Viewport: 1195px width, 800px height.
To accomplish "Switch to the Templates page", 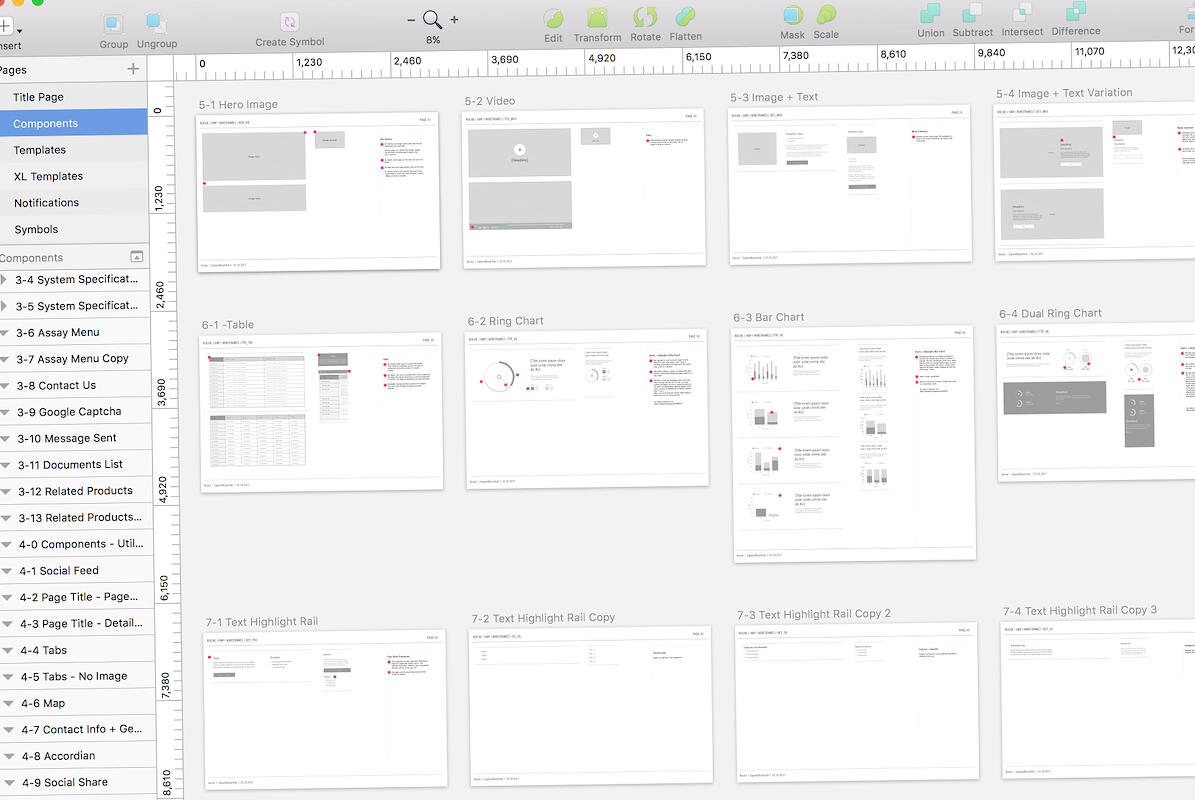I will click(x=40, y=150).
